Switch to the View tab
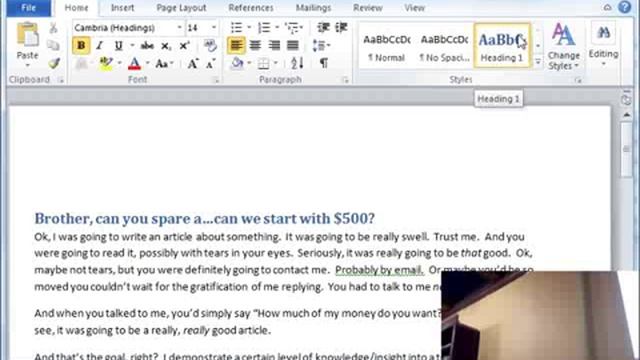This screenshot has width=640, height=360. coord(415,8)
